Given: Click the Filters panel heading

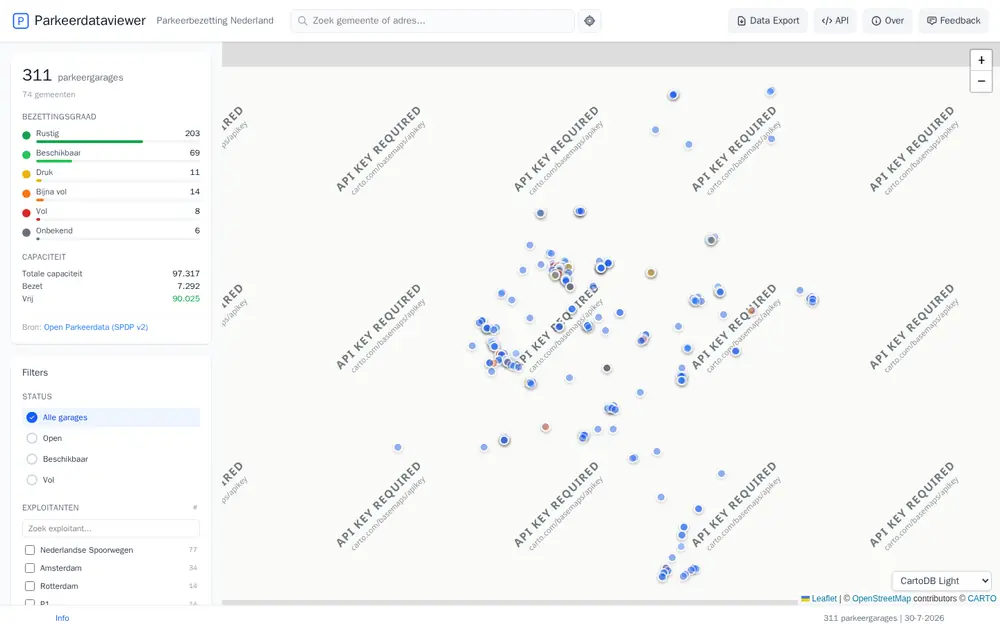Looking at the screenshot, I should [35, 372].
